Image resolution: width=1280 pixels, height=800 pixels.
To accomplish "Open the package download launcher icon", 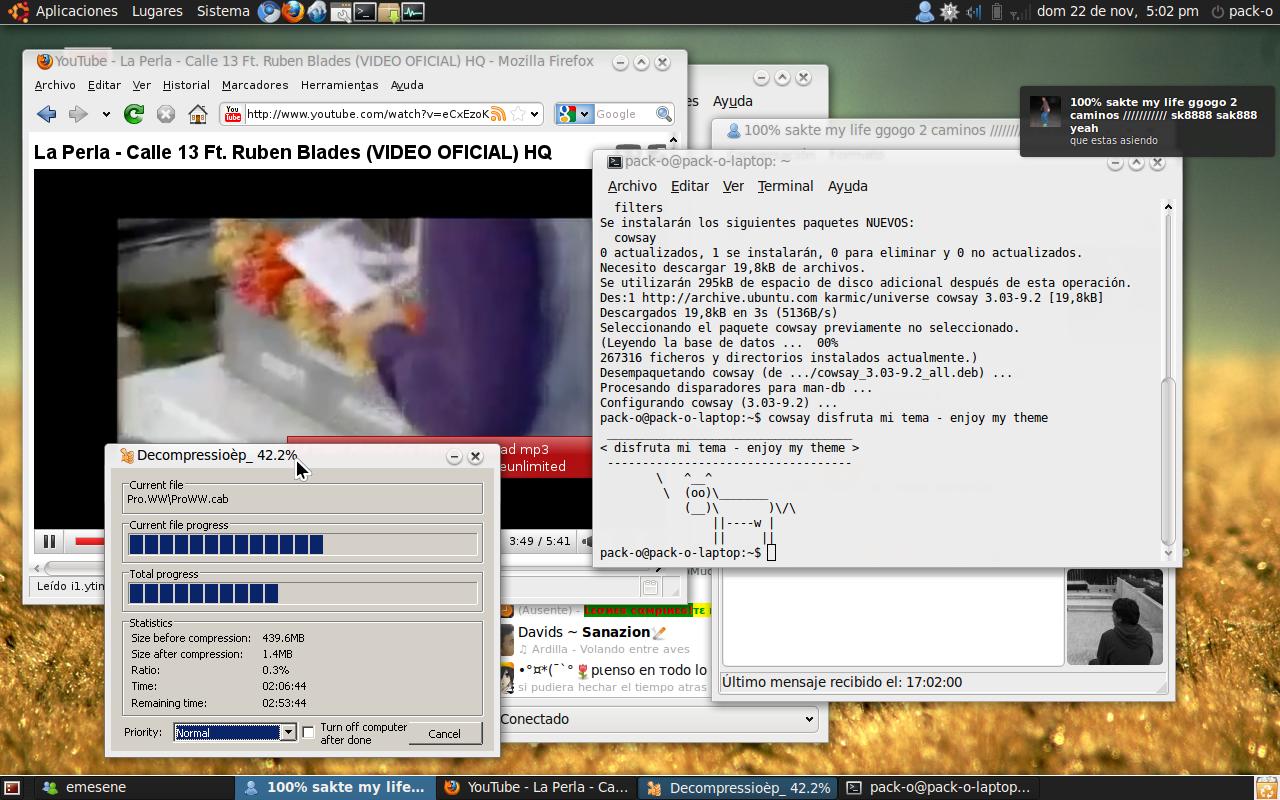I will point(389,12).
